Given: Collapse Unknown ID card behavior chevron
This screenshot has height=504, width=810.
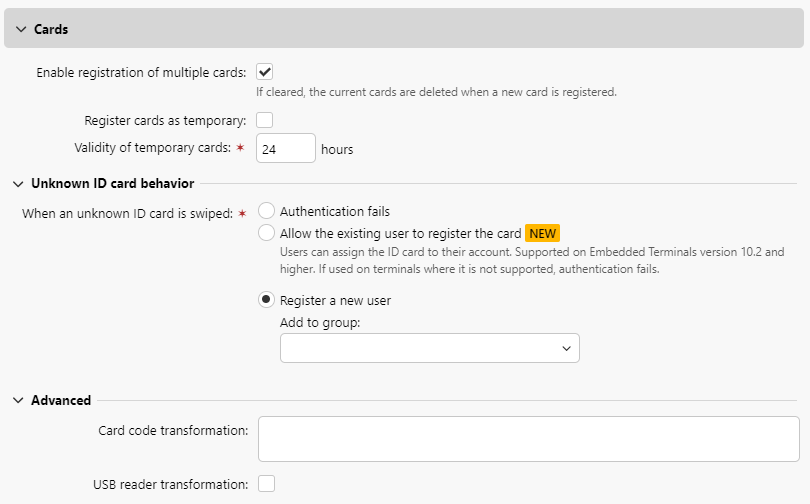Looking at the screenshot, I should 18,184.
